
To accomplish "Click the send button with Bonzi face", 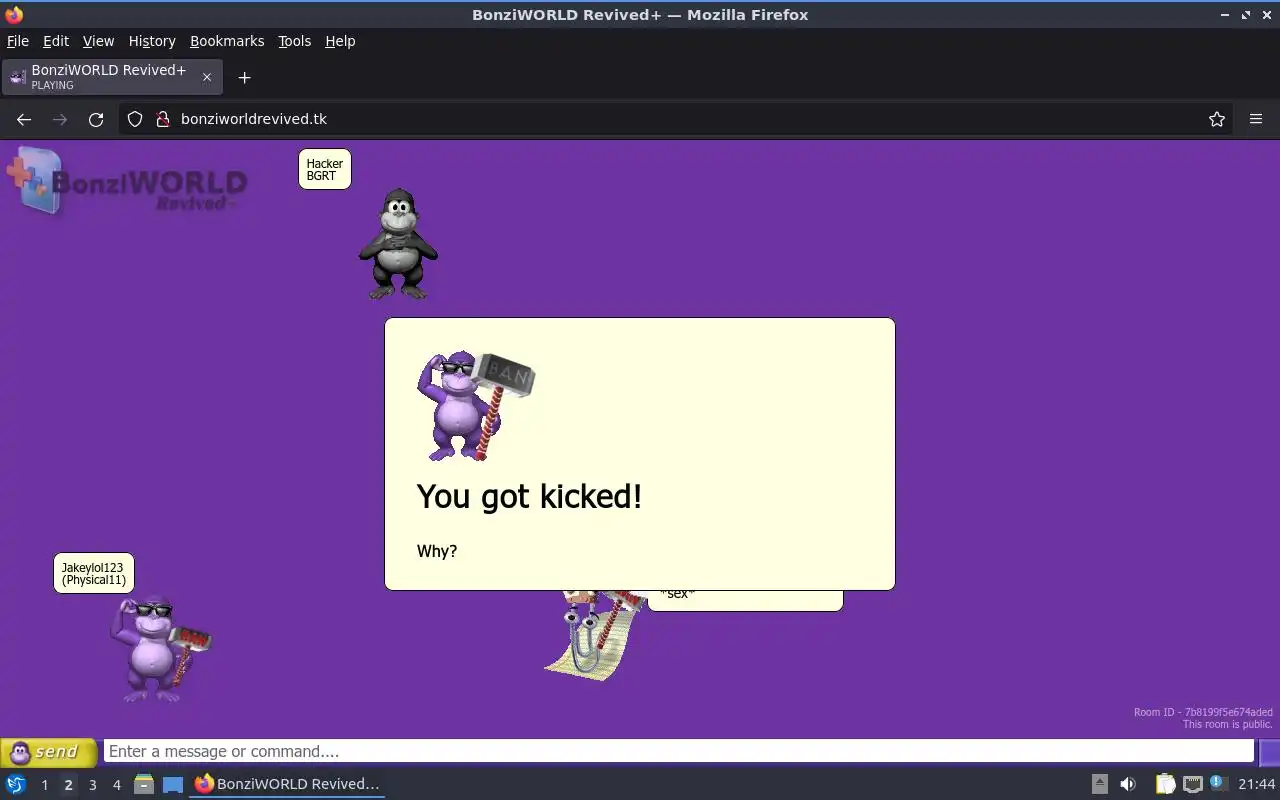I will pos(48,752).
